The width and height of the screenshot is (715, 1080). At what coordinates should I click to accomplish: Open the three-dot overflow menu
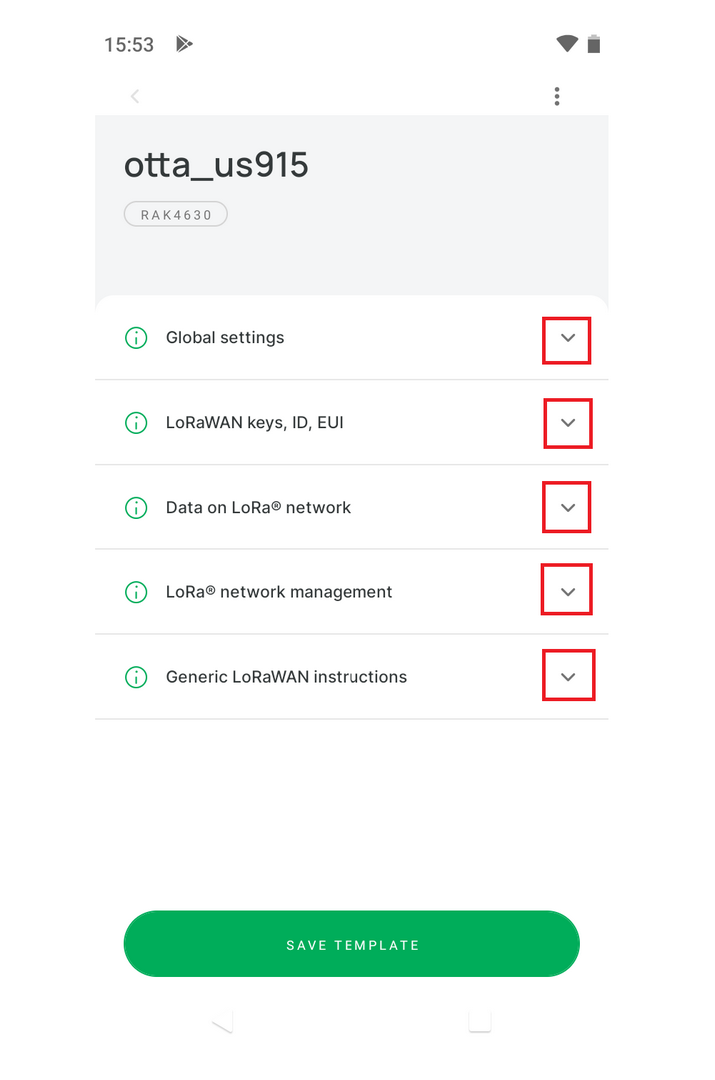(x=557, y=96)
